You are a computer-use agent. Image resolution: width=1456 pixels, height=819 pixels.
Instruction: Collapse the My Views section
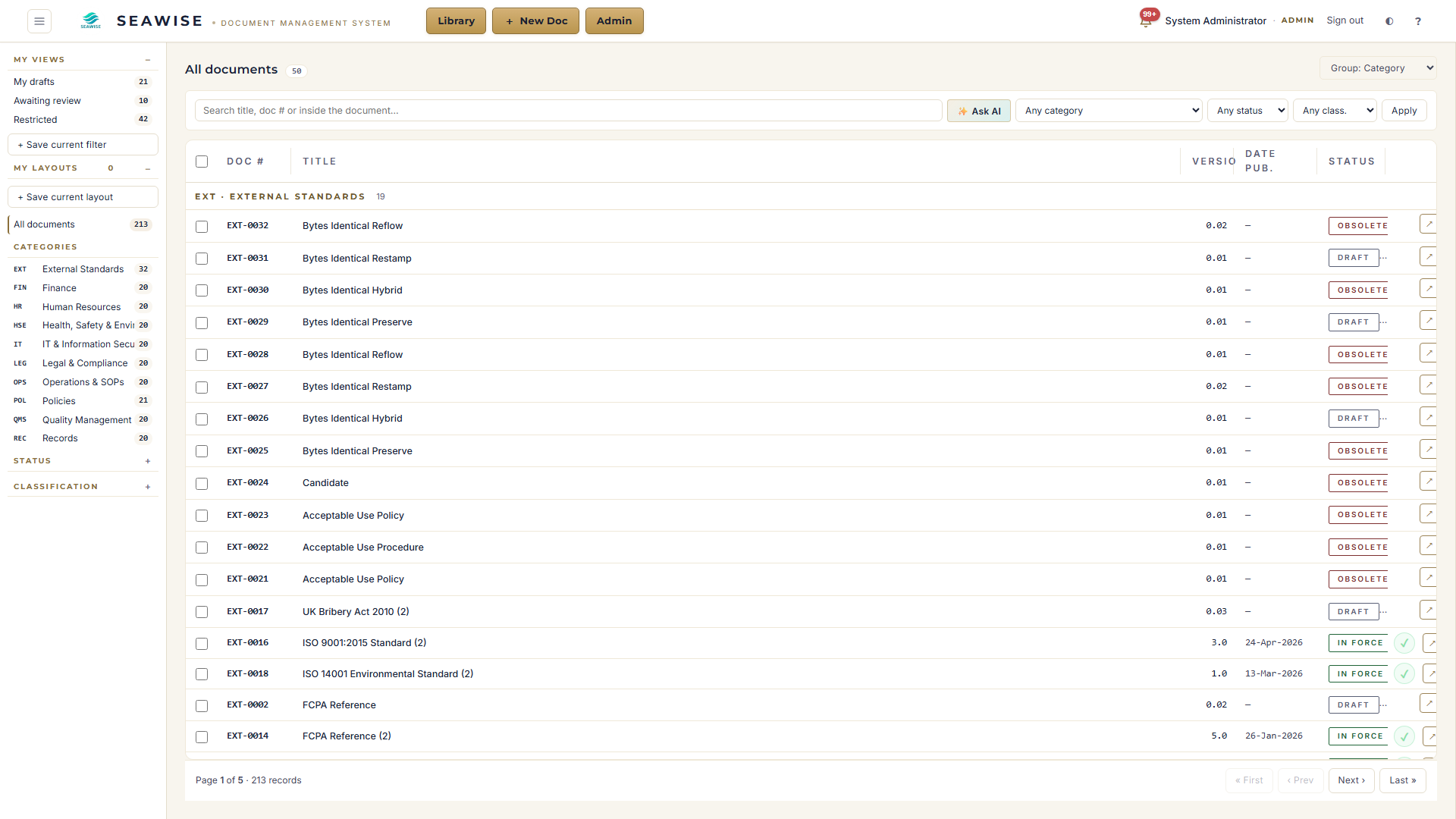(148, 60)
